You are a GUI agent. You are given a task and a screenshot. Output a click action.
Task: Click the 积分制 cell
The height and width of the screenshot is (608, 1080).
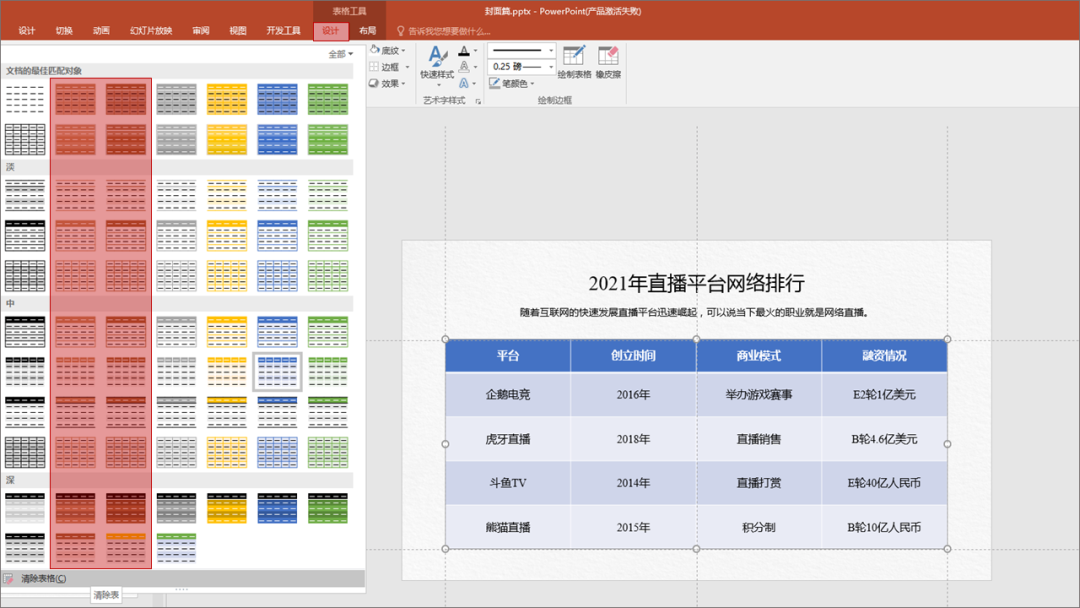pos(758,527)
